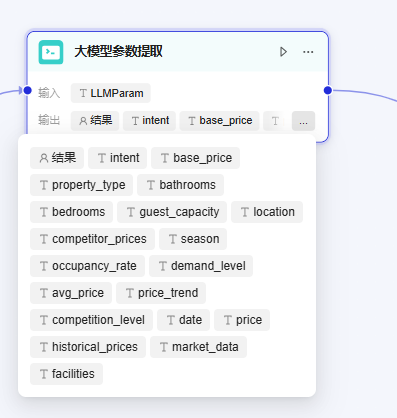Viewport: 397px width, 418px height.
Task: Select the avg_price parameter chip
Action: click(71, 293)
